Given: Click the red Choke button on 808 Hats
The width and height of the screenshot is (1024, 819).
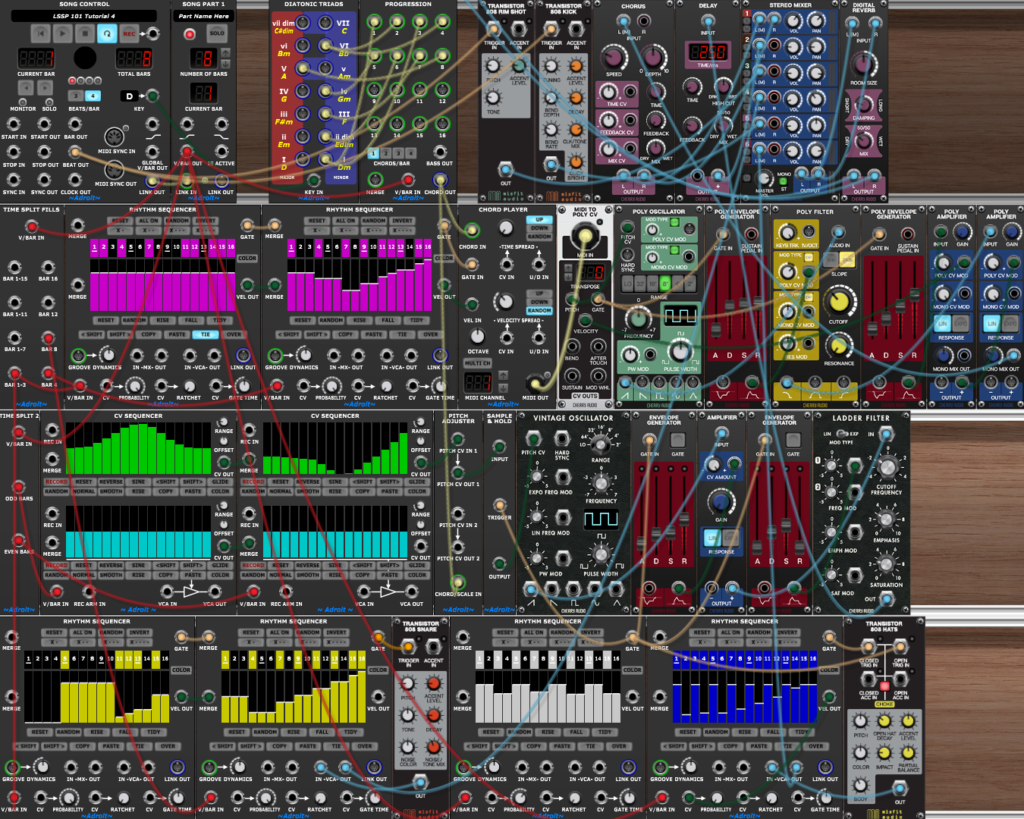Looking at the screenshot, I should (x=884, y=686).
